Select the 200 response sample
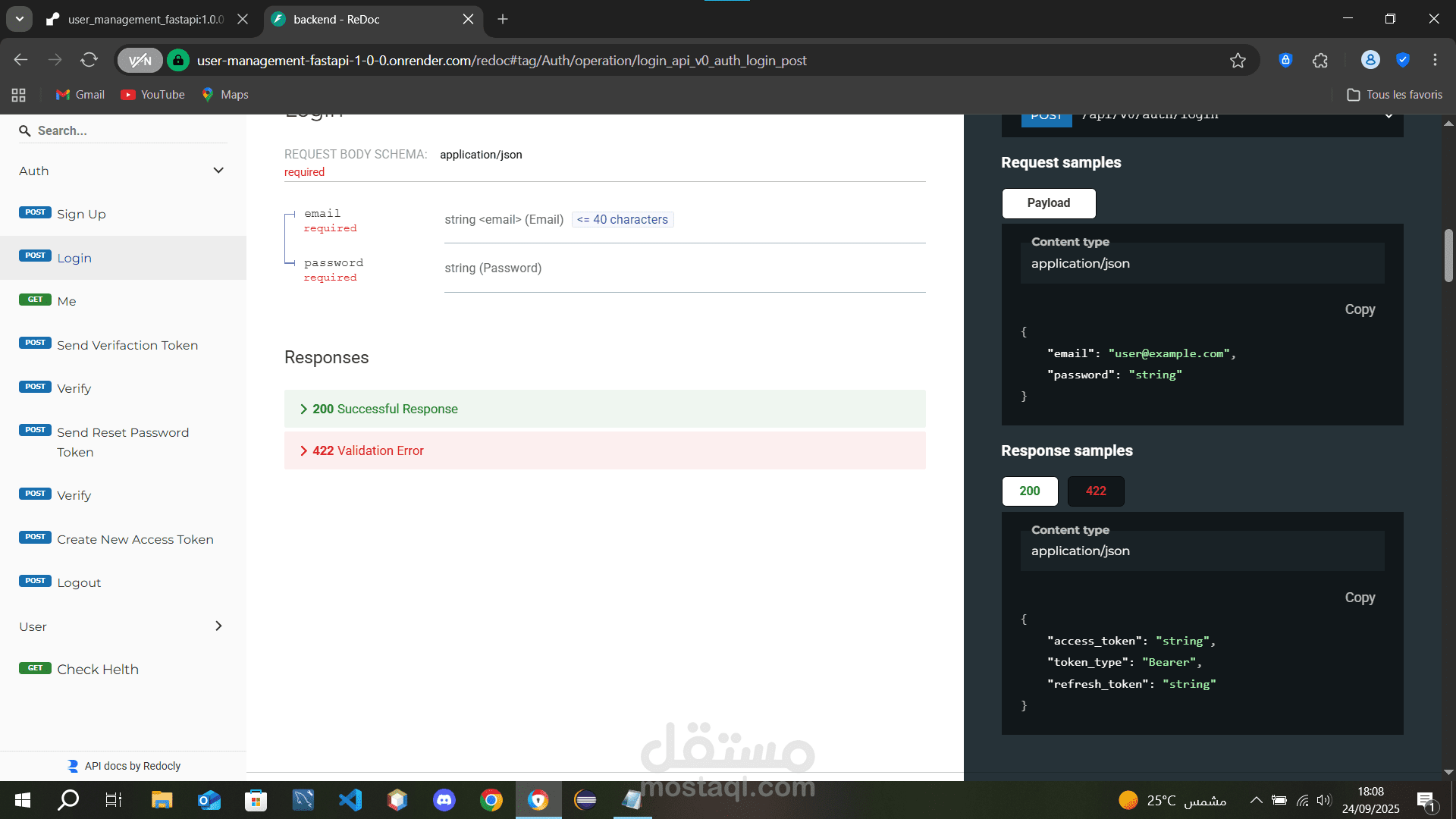This screenshot has width=1456, height=819. pos(1029,491)
